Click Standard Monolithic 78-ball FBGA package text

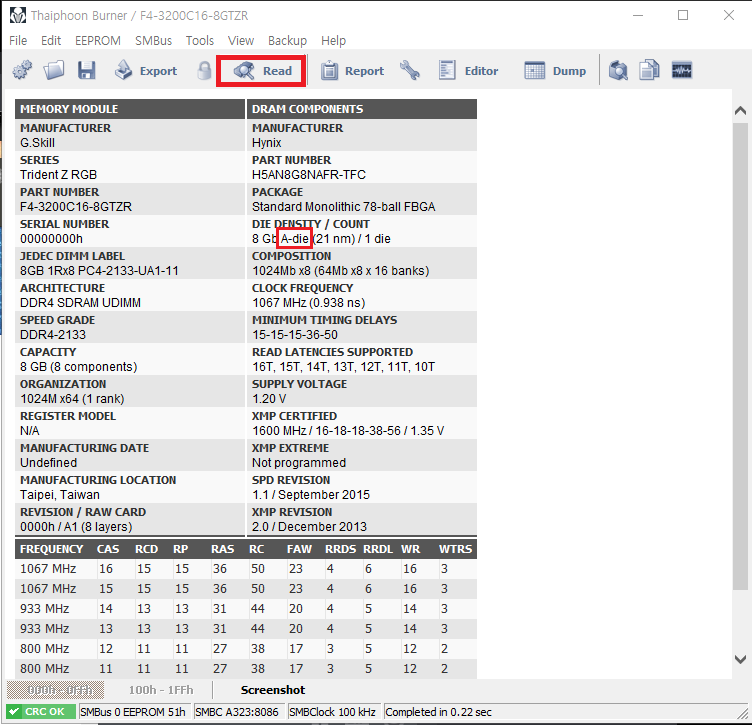(343, 207)
